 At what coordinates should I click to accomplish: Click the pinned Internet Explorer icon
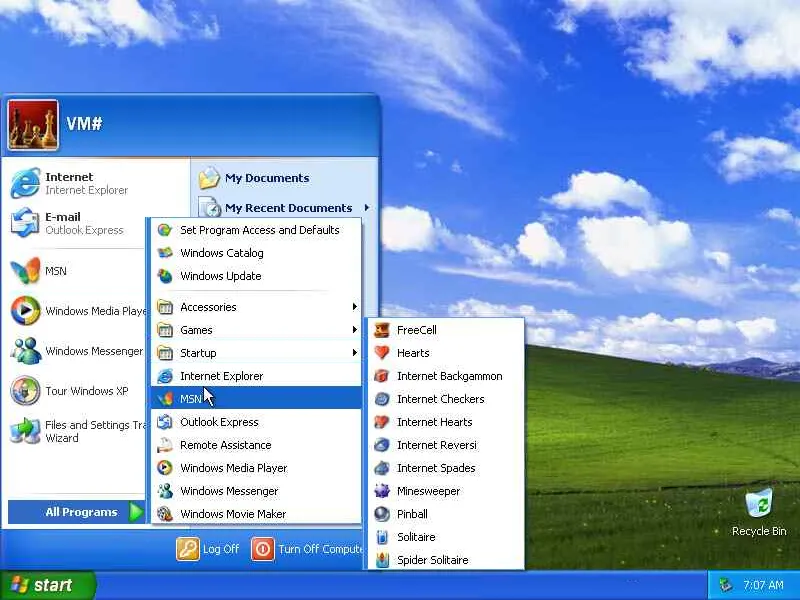25,183
